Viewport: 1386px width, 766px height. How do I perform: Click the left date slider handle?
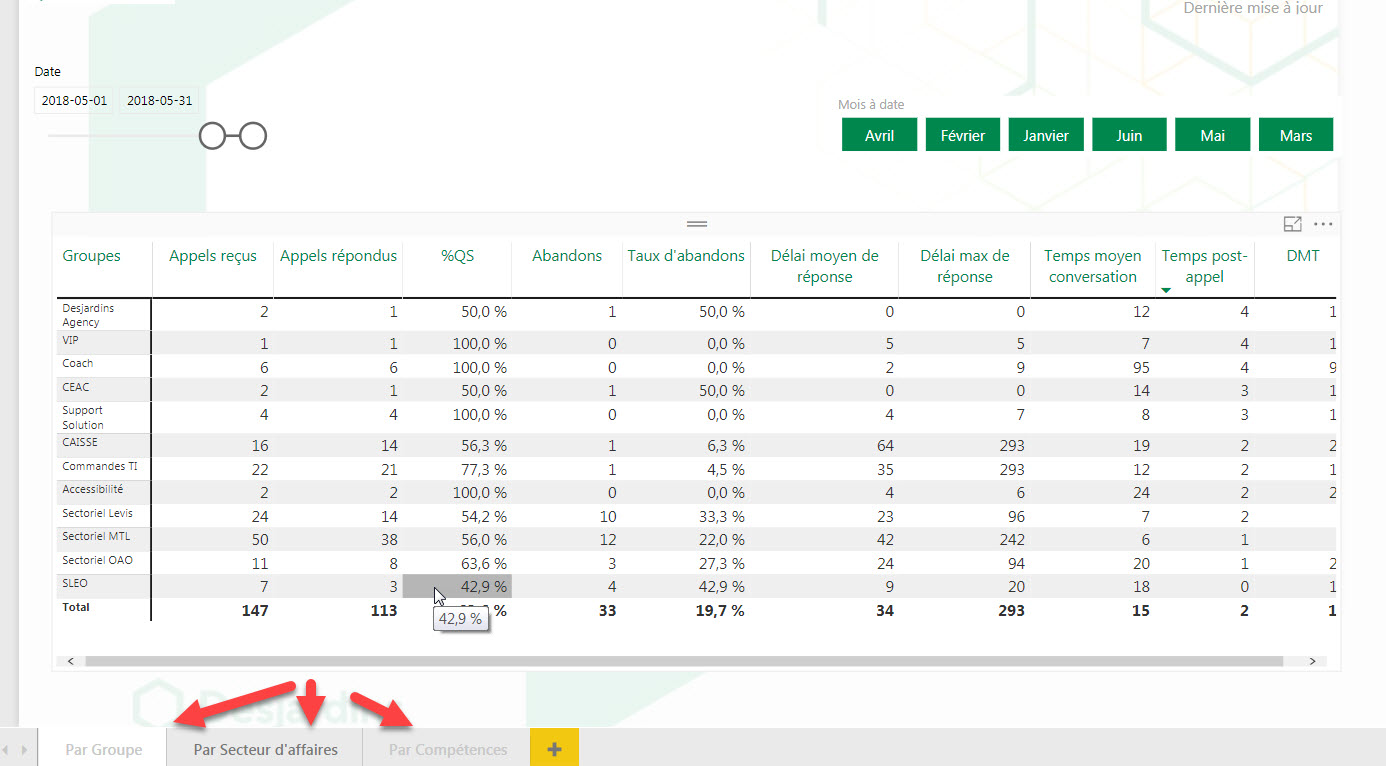pyautogui.click(x=213, y=135)
